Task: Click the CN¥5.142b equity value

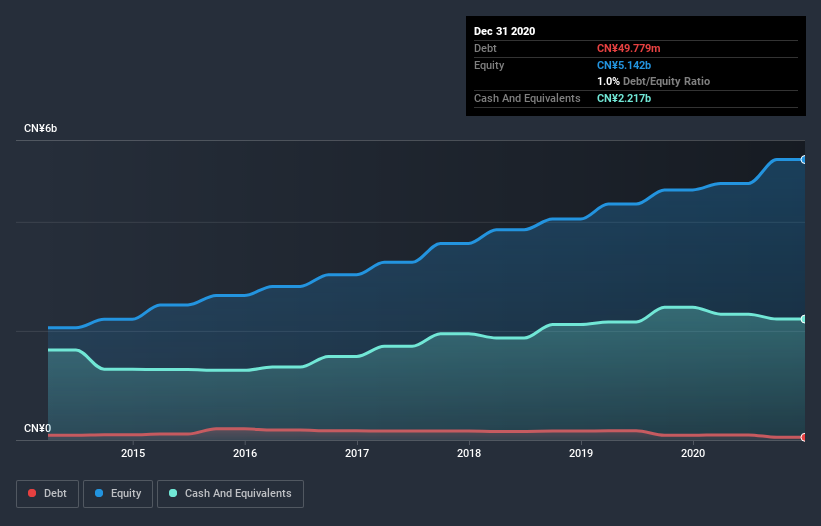Action: click(x=624, y=65)
